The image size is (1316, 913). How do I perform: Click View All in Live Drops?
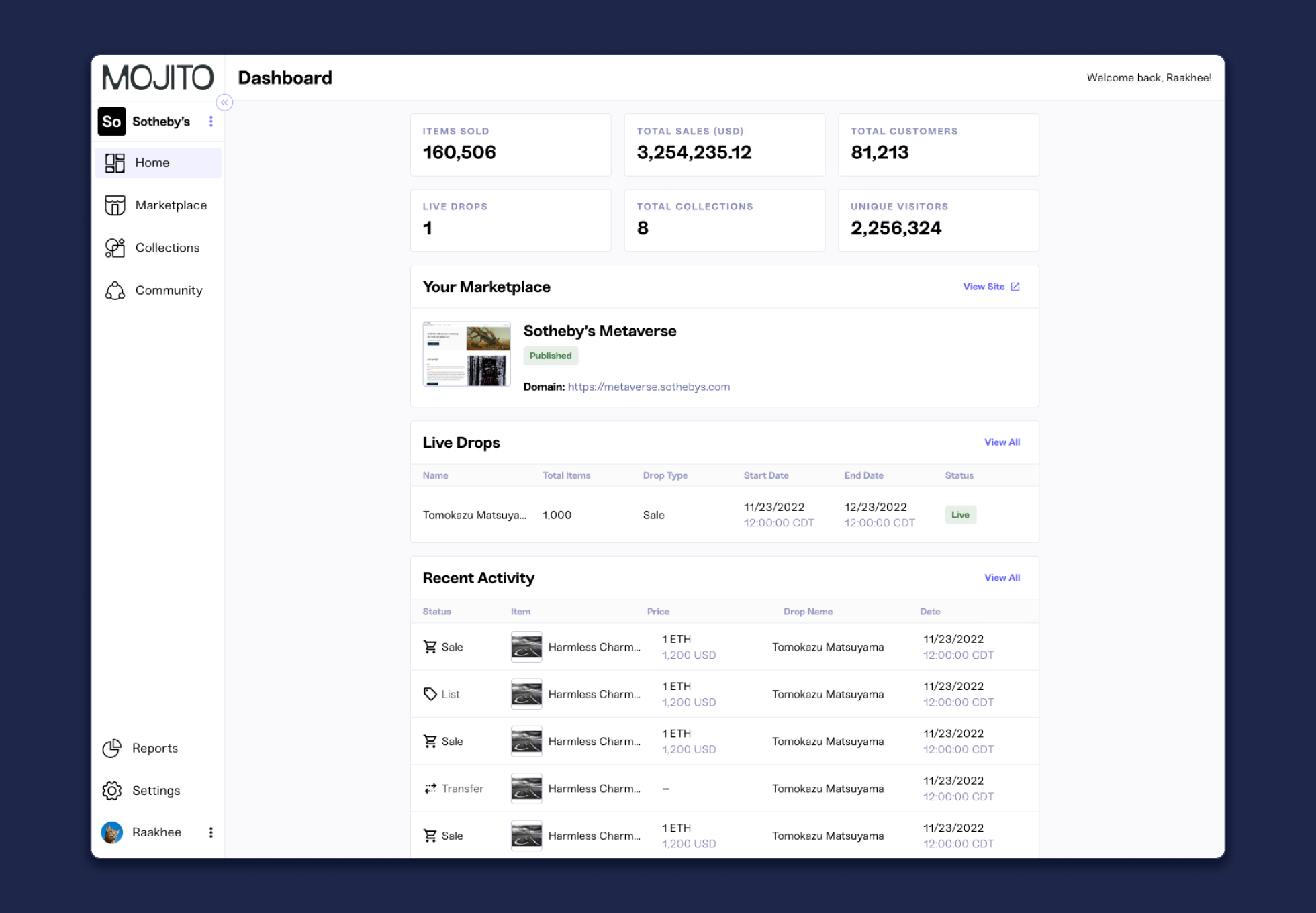pos(1002,442)
